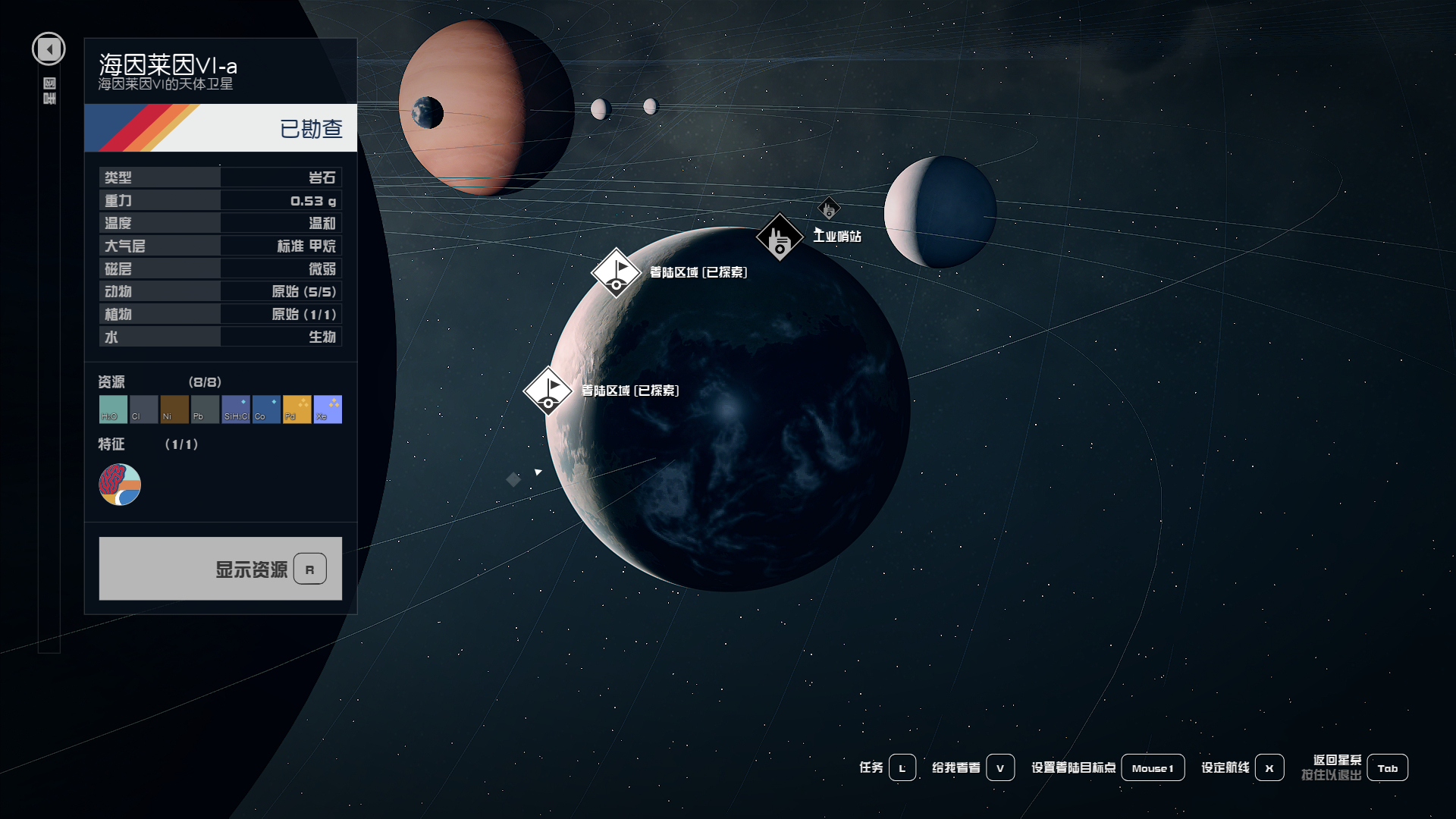Click the 显示资源 show resources button
Image resolution: width=1456 pixels, height=819 pixels.
(221, 569)
